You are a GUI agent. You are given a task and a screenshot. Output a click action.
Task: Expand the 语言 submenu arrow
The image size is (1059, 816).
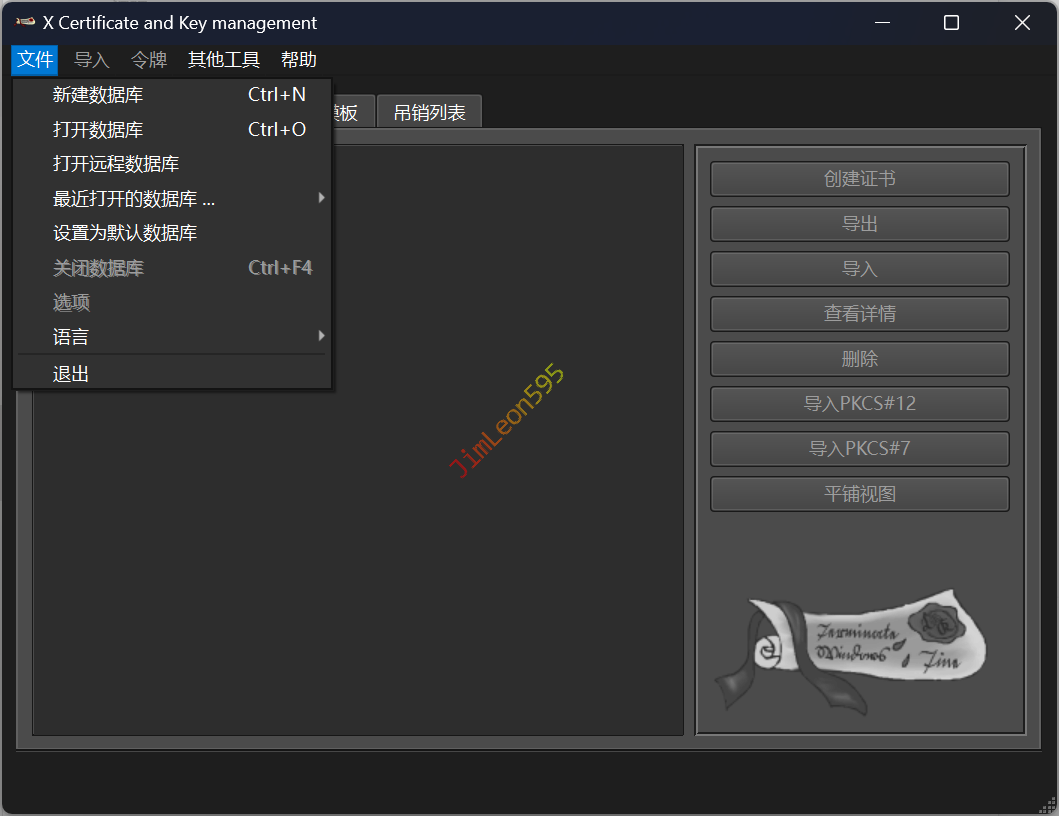[321, 336]
